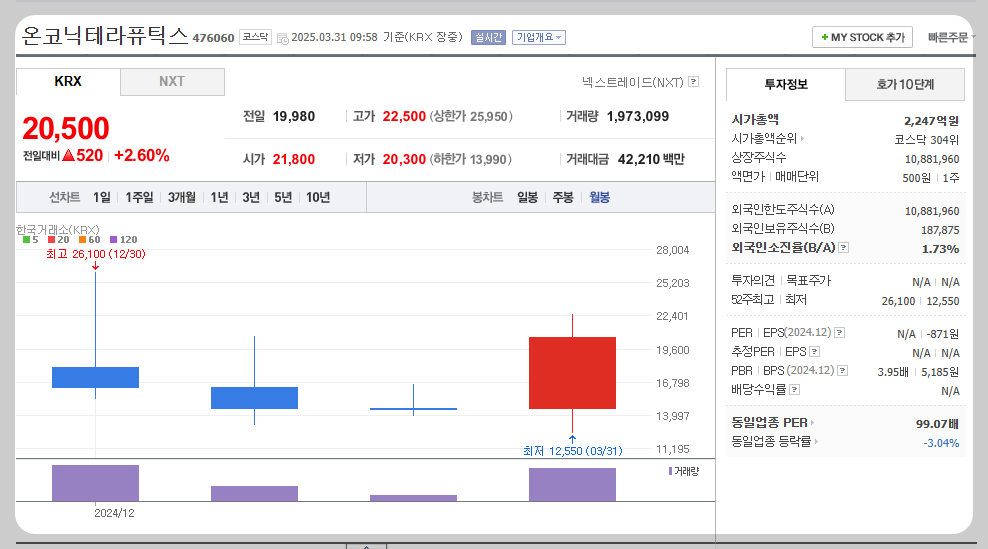Select the 3개월 line chart period
The image size is (988, 549).
pos(181,198)
